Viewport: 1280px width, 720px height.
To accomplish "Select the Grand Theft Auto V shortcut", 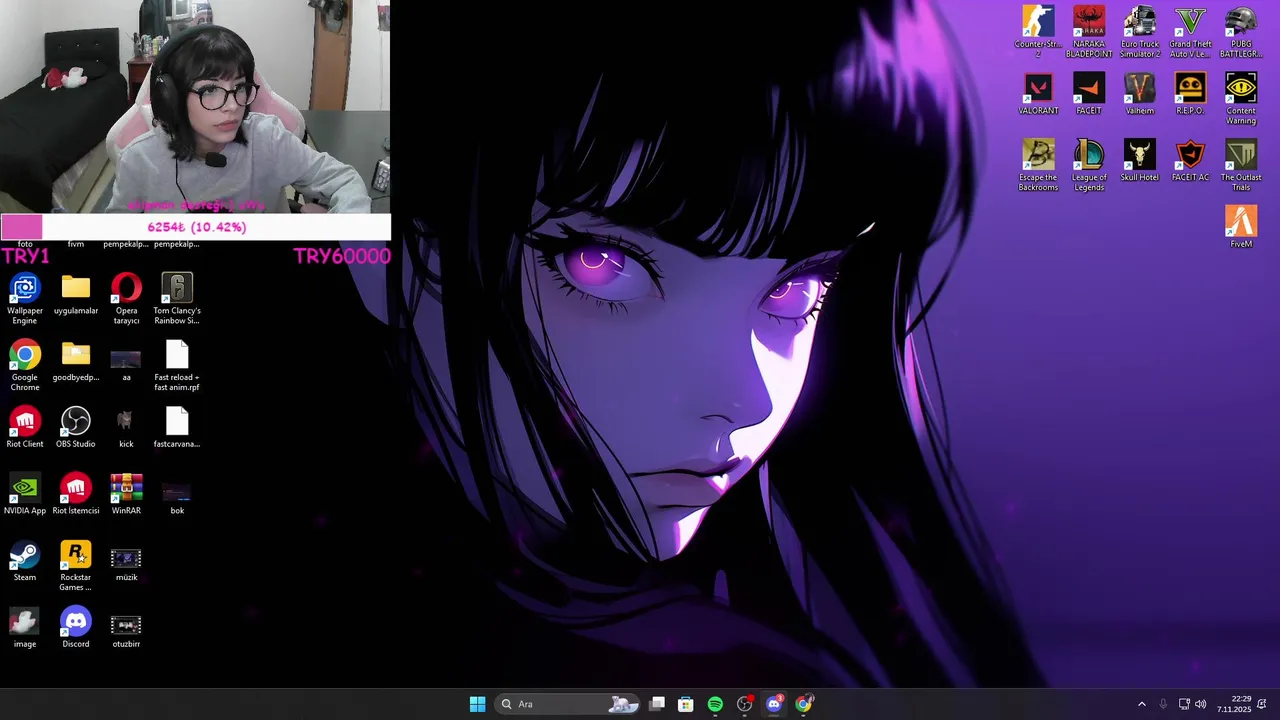I will point(1190,32).
